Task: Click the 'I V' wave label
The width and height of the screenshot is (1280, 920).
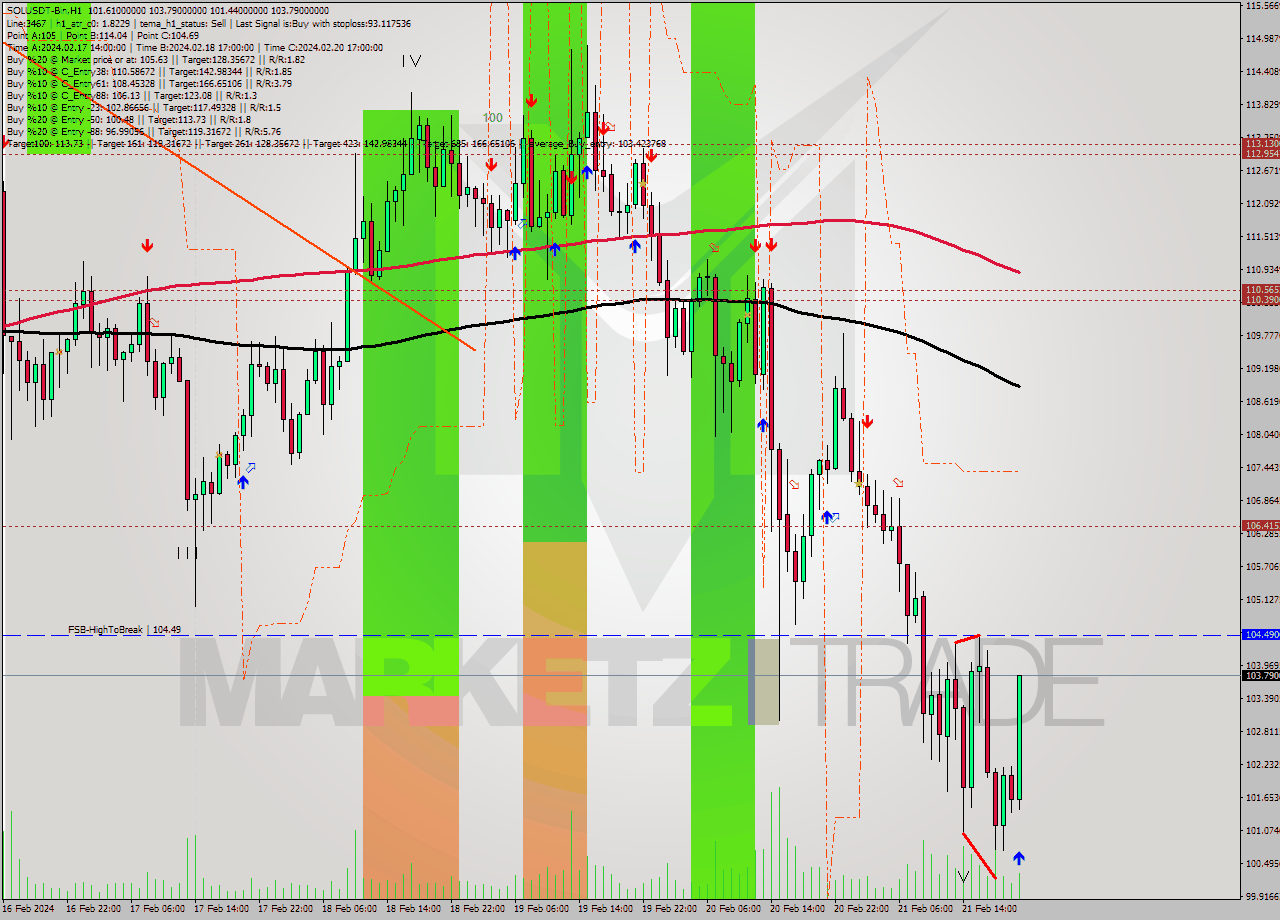Action: [411, 61]
